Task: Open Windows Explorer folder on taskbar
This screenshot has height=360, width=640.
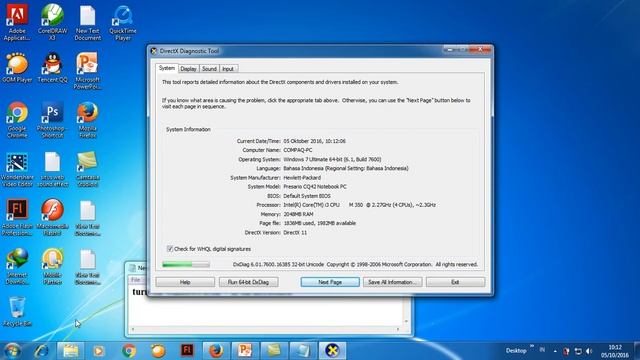Action: [x=70, y=351]
